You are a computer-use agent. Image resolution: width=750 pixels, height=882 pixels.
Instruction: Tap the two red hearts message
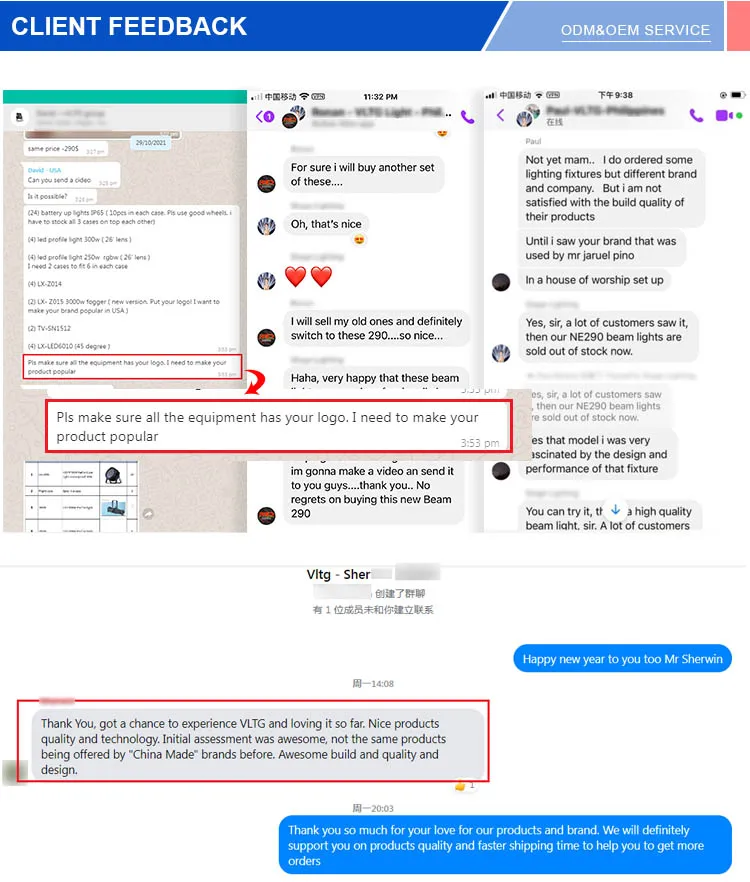(x=308, y=277)
